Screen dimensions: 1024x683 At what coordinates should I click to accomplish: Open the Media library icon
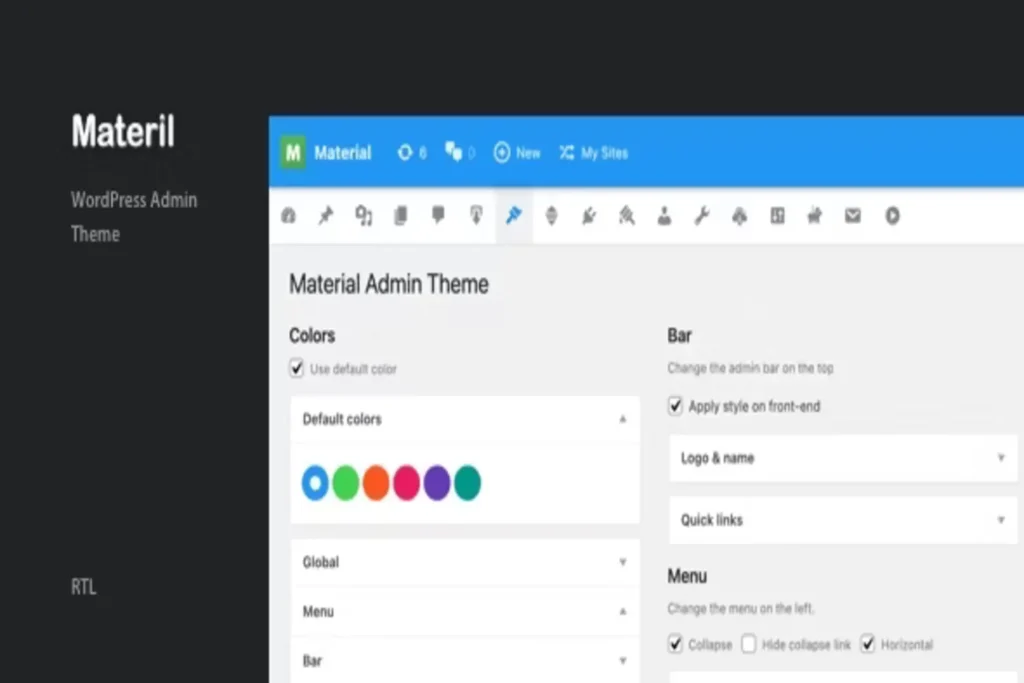363,215
